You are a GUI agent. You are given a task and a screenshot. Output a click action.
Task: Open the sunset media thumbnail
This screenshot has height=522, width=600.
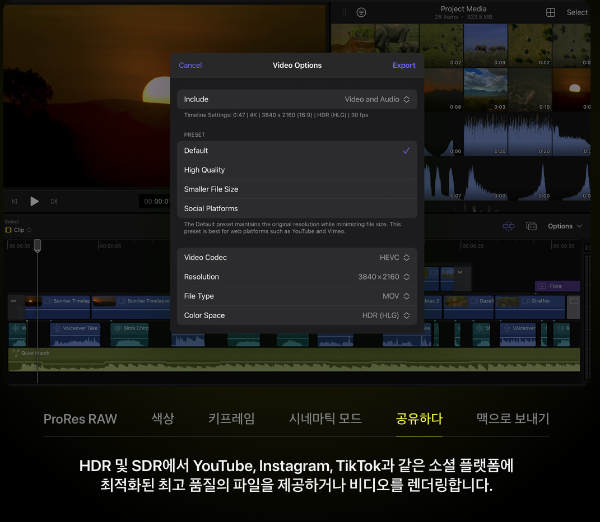pyautogui.click(x=572, y=90)
